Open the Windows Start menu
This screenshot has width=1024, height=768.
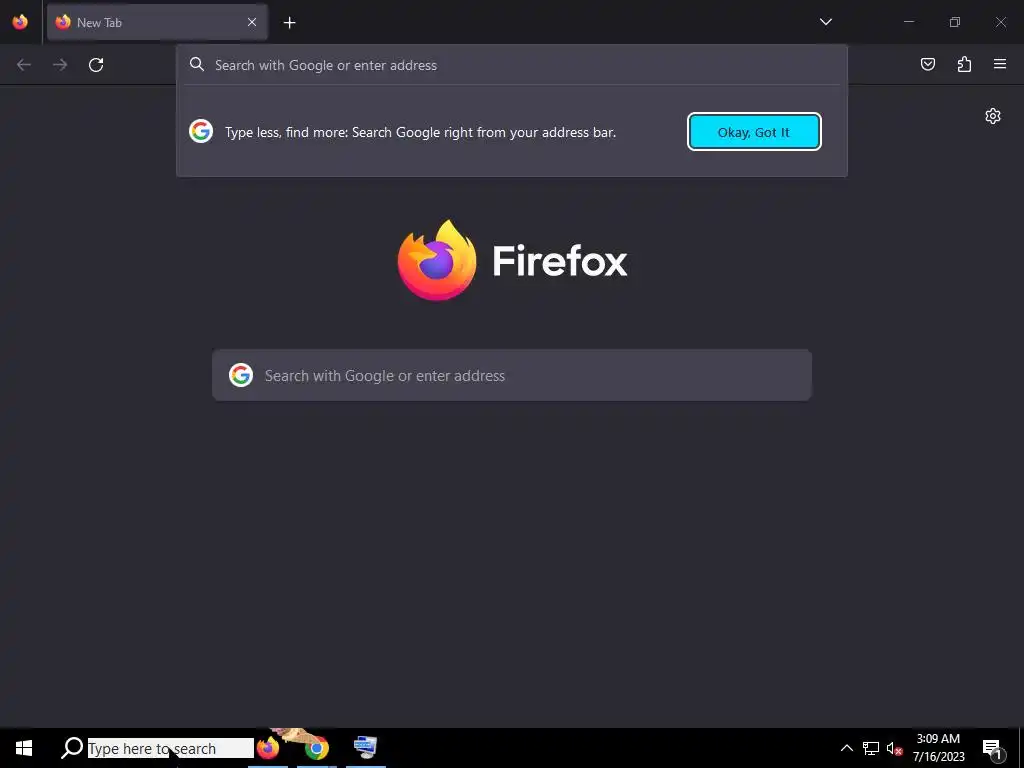click(24, 748)
